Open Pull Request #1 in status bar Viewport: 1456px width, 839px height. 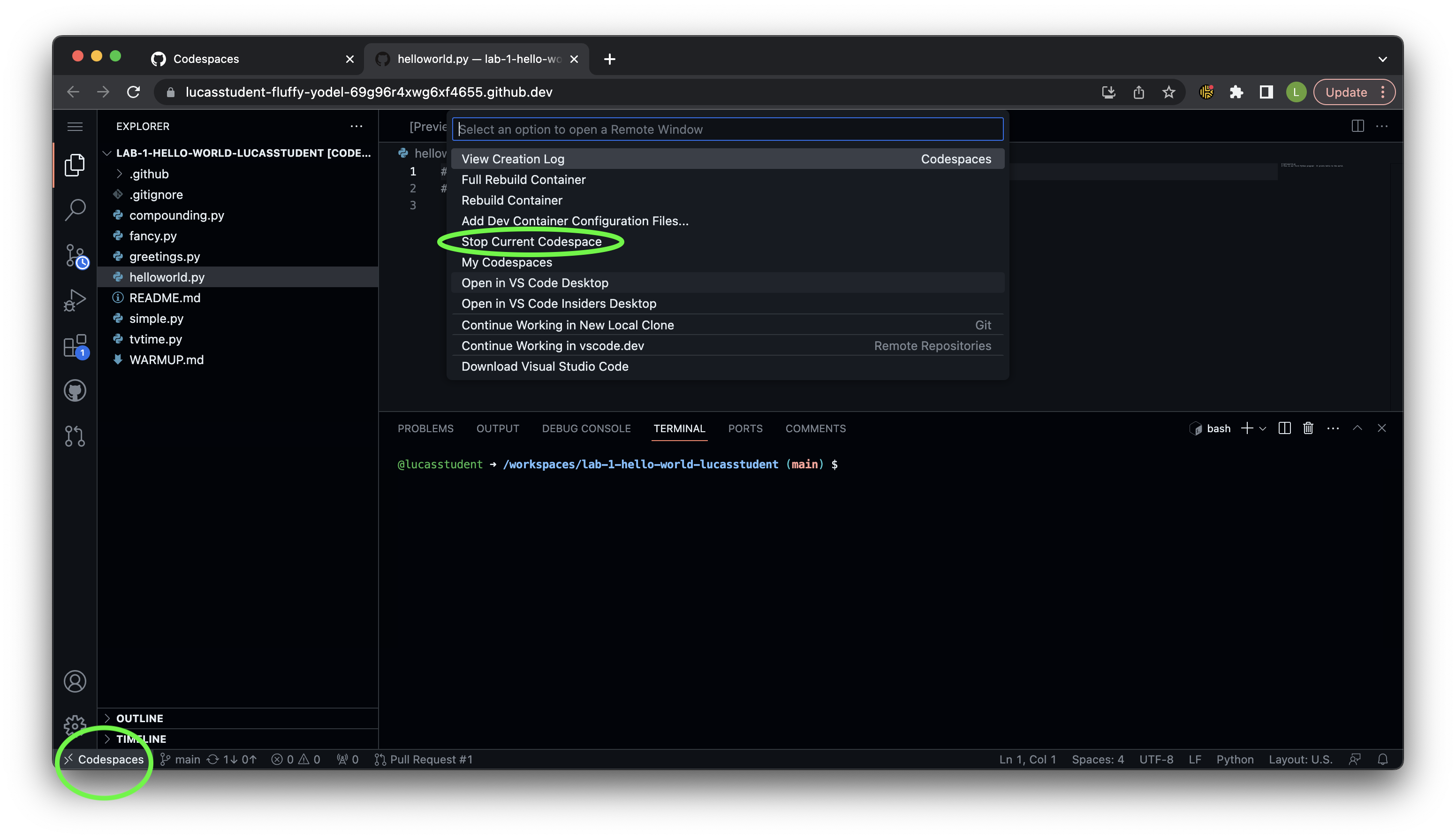click(423, 760)
